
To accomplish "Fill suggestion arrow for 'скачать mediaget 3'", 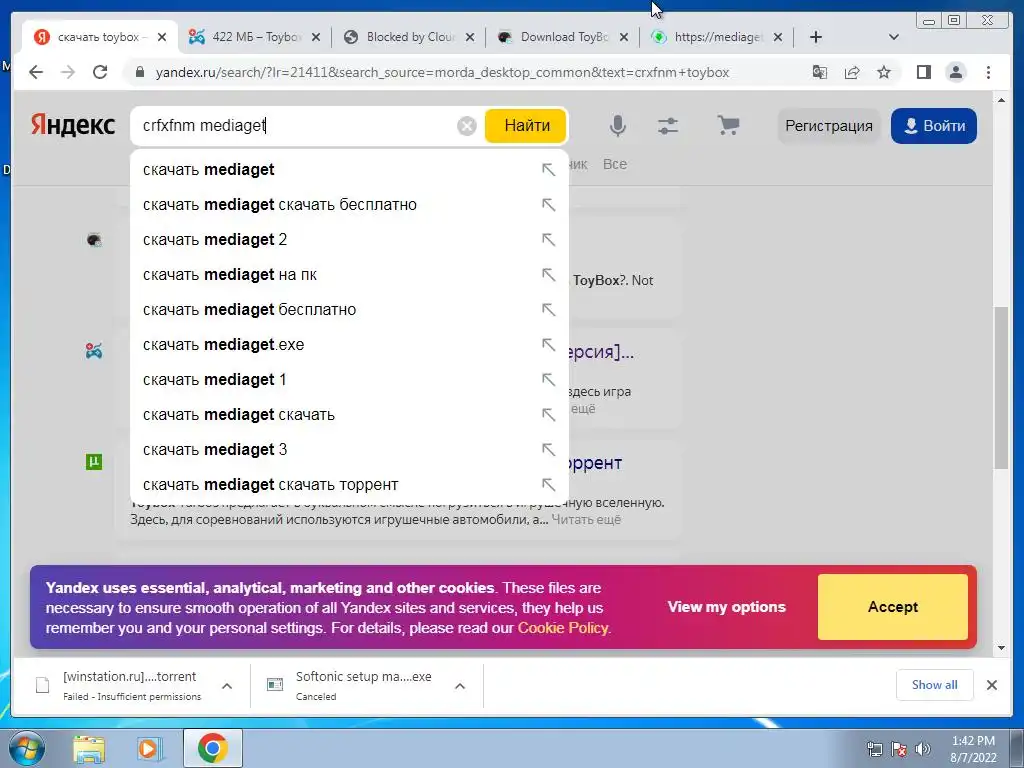I will point(549,450).
